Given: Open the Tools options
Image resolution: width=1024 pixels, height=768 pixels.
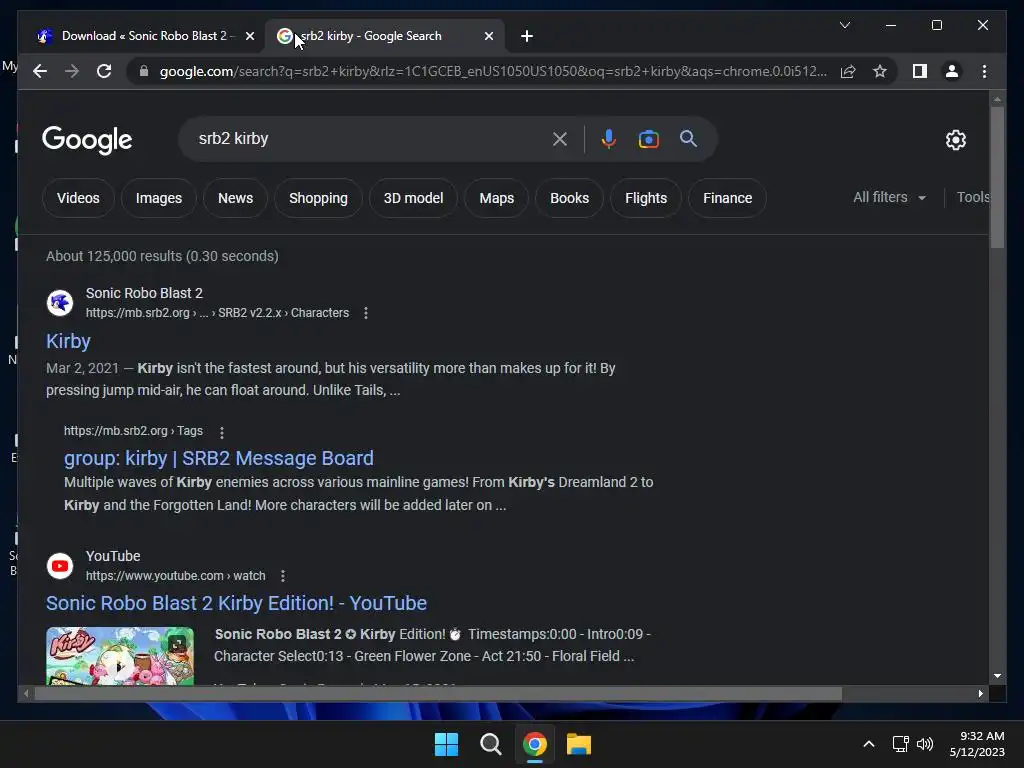Looking at the screenshot, I should (972, 197).
